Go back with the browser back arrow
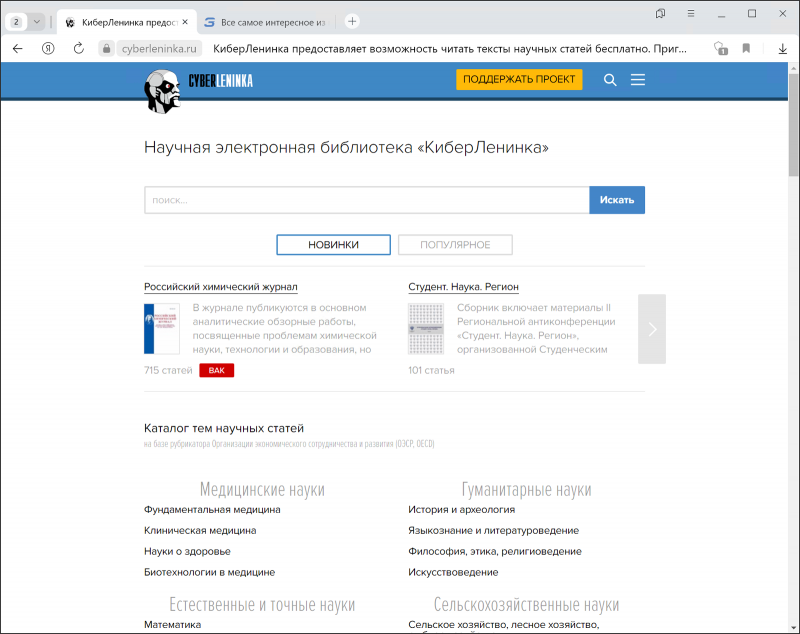Image resolution: width=800 pixels, height=634 pixels. pyautogui.click(x=17, y=48)
